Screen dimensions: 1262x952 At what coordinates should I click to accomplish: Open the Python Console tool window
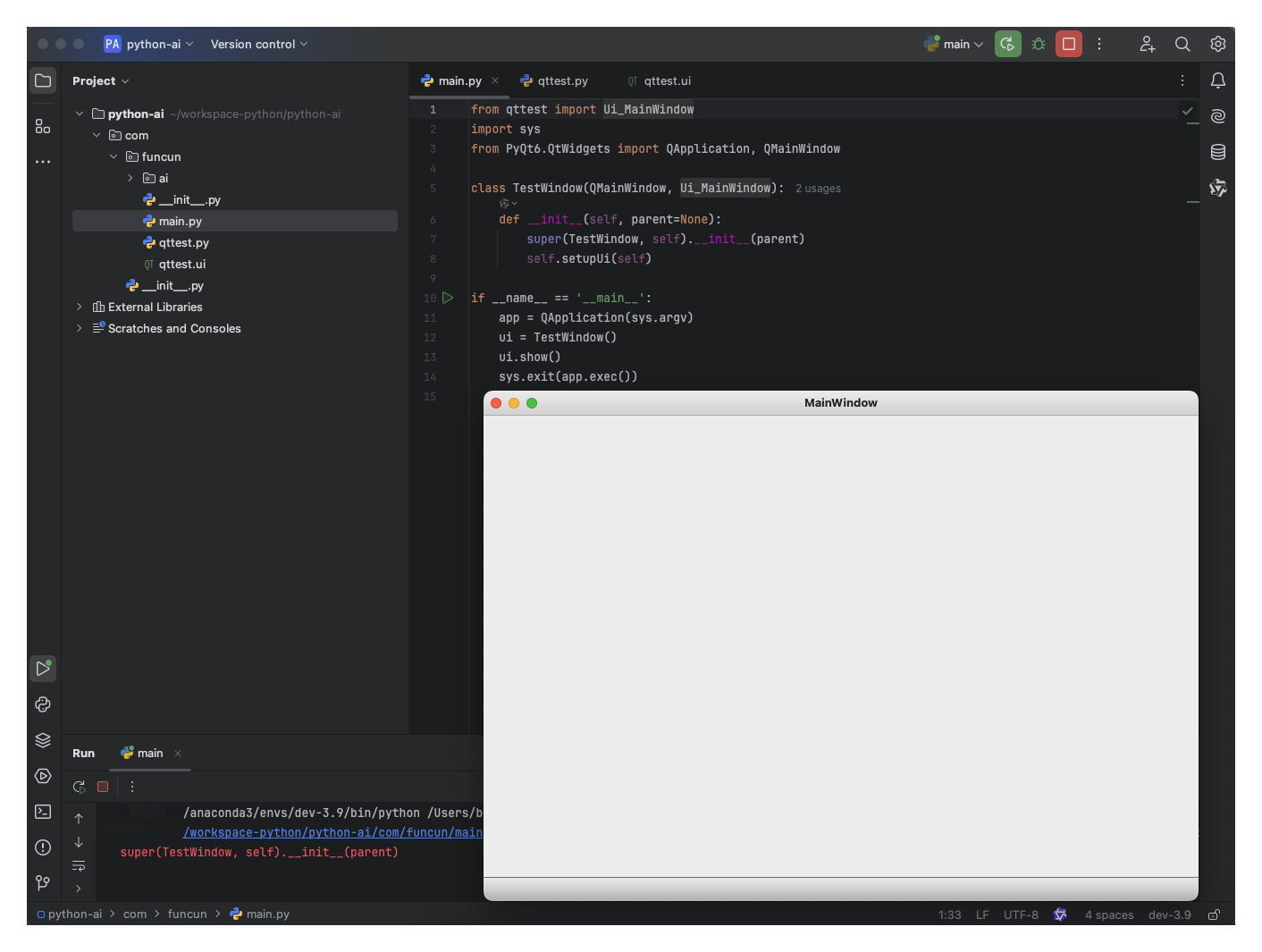[43, 704]
